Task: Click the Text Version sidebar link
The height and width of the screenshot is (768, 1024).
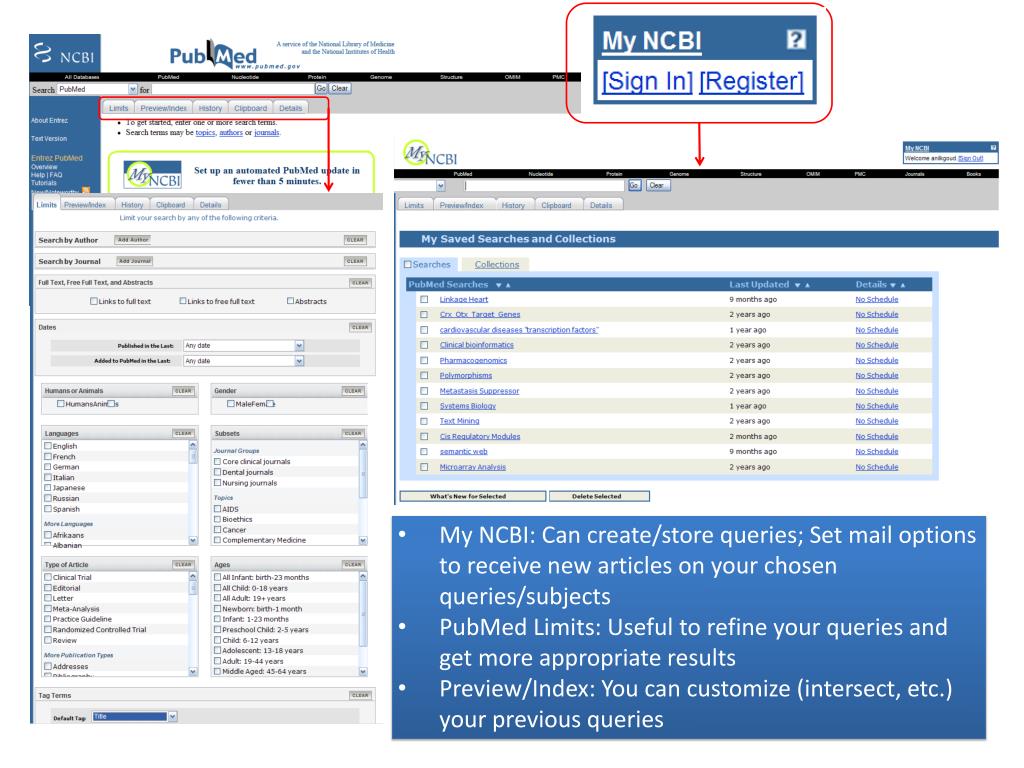Action: click(49, 138)
